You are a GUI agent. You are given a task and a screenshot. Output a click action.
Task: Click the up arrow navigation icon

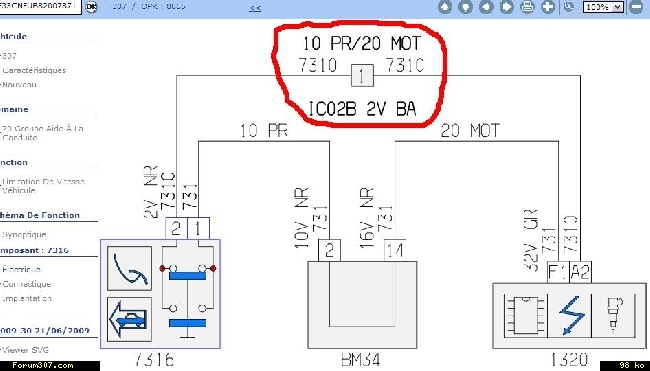pos(445,7)
